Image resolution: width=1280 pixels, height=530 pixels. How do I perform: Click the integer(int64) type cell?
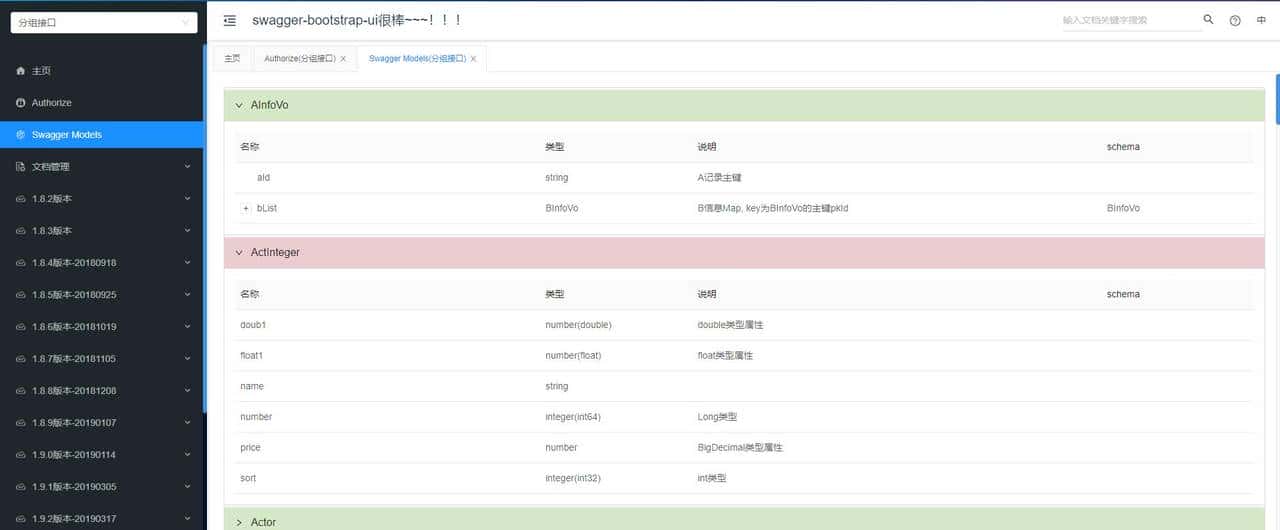pyautogui.click(x=573, y=417)
